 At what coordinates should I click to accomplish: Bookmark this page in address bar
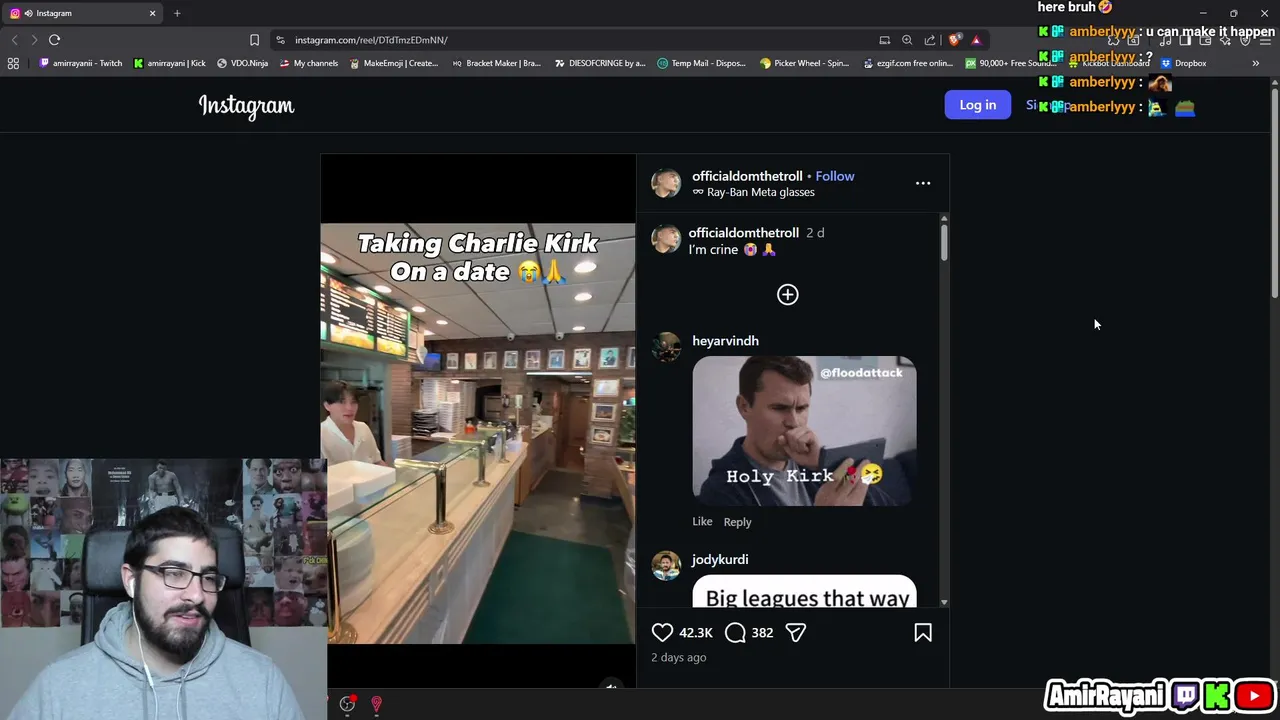click(254, 40)
